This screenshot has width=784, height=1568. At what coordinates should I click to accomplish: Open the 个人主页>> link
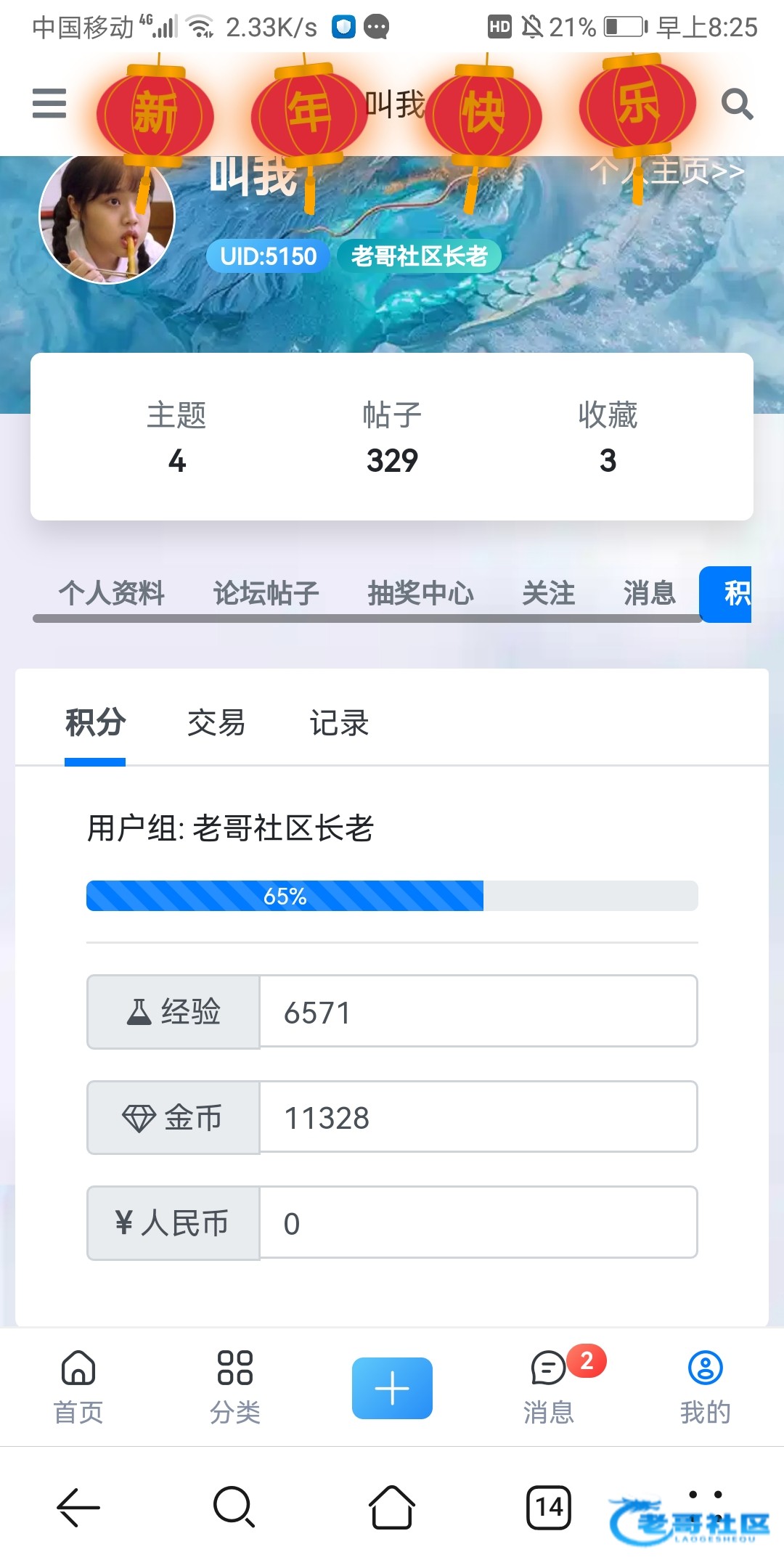pyautogui.click(x=668, y=172)
